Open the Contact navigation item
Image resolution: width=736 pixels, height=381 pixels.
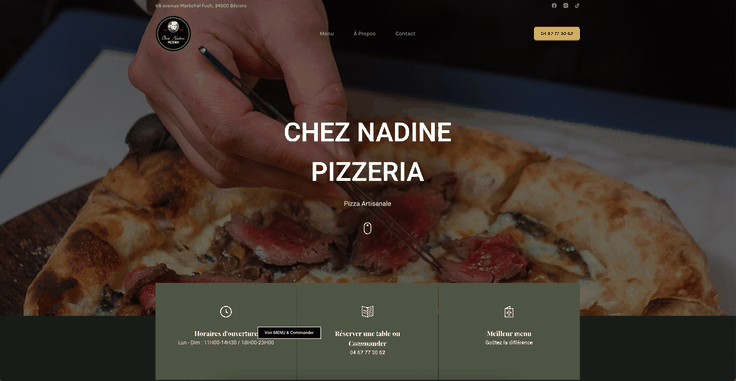(405, 34)
